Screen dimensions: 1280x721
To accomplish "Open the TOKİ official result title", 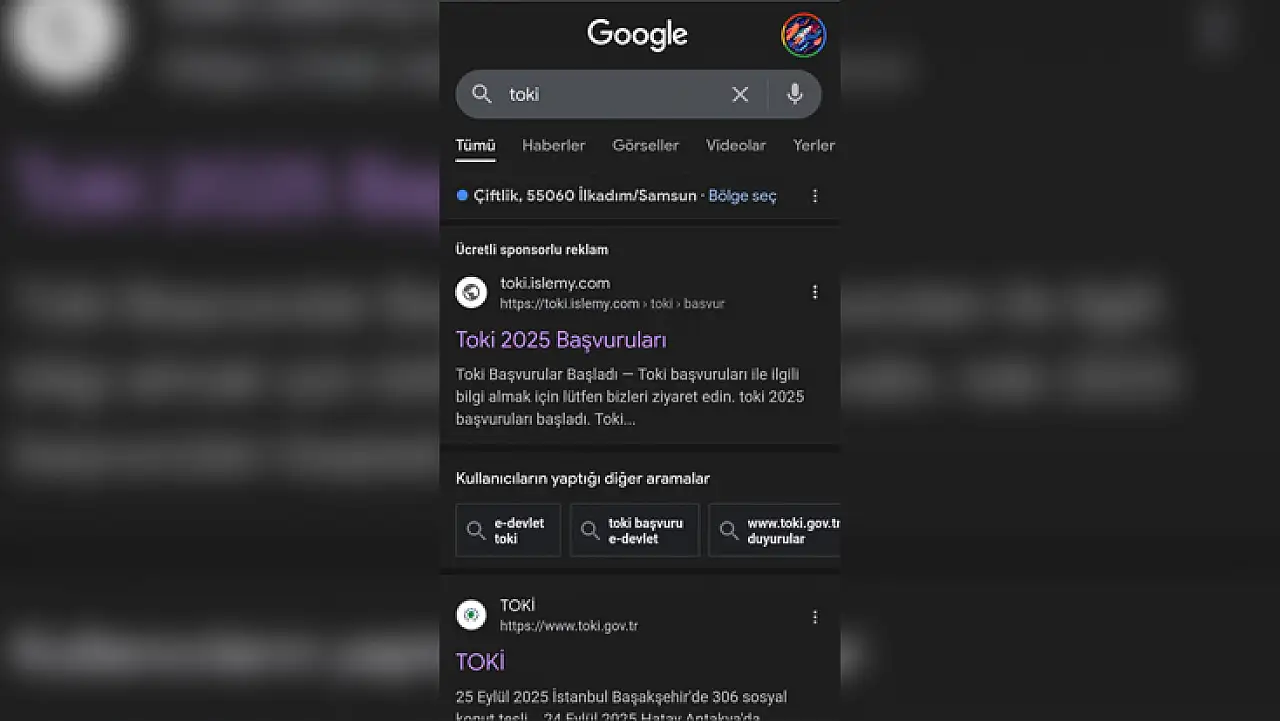I will point(480,662).
